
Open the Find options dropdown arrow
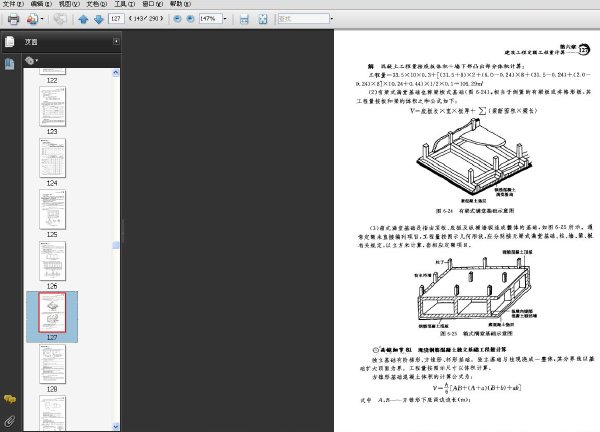pos(332,18)
